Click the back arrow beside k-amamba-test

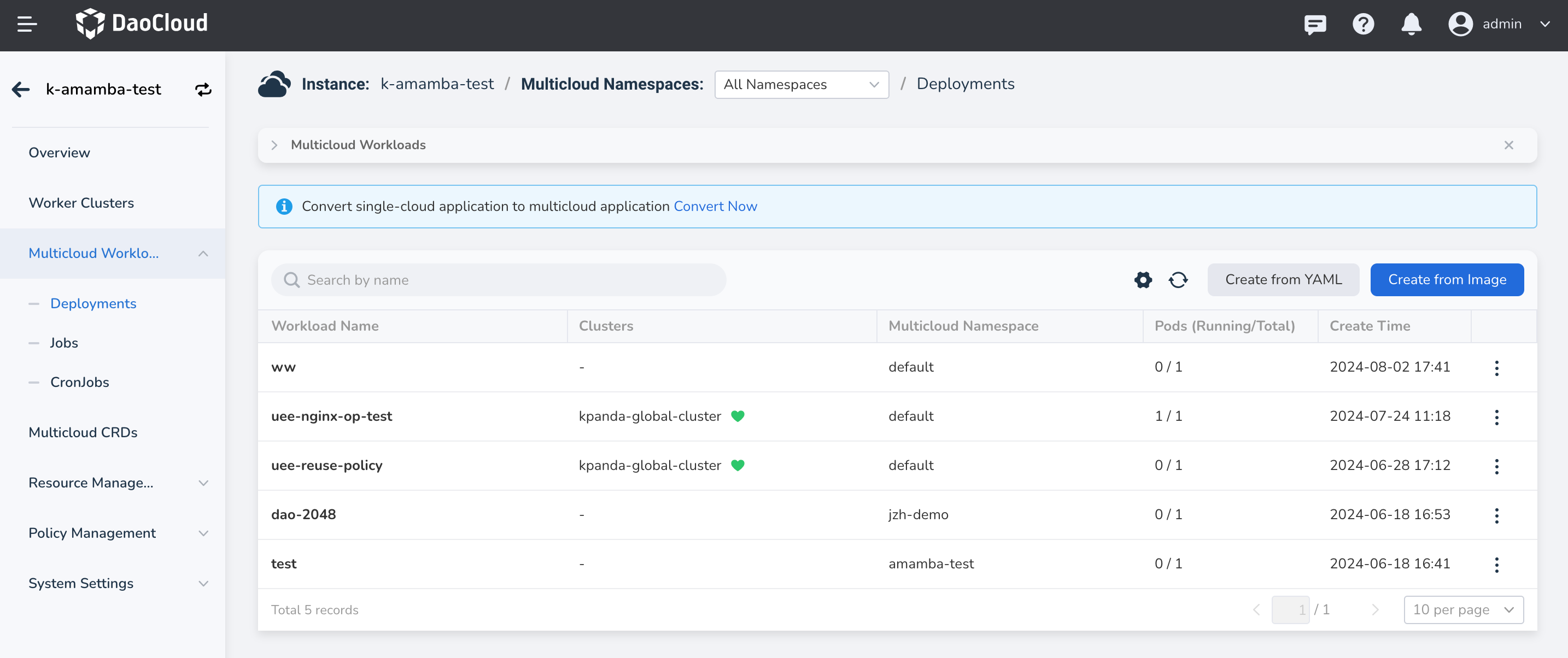[21, 90]
